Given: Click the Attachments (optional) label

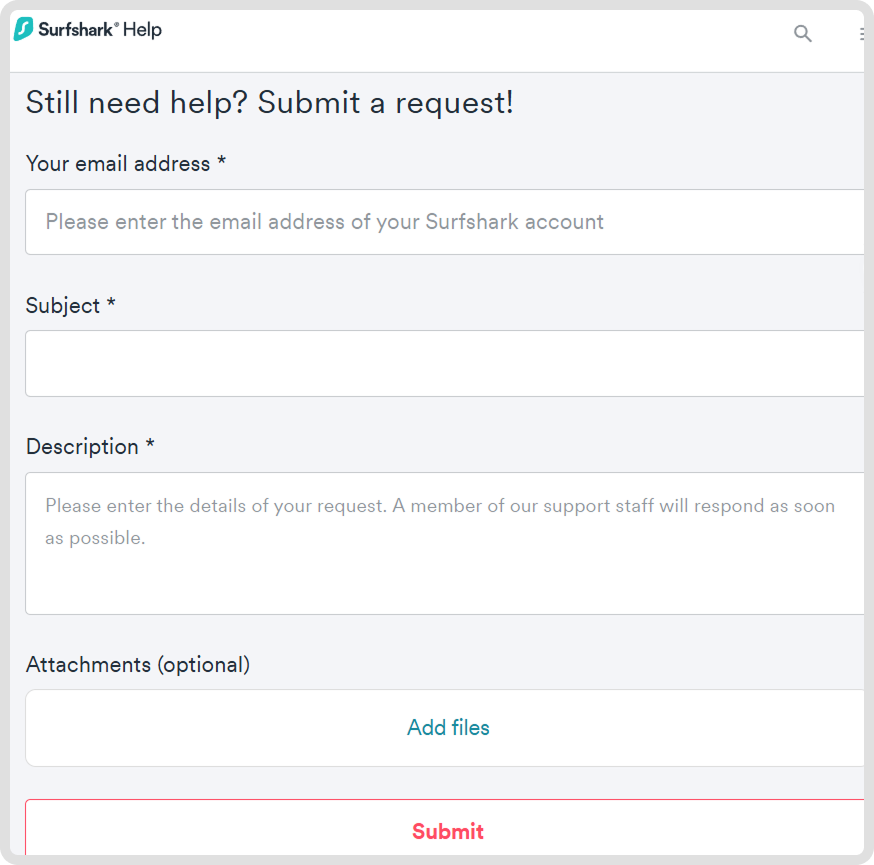Looking at the screenshot, I should pyautogui.click(x=138, y=665).
